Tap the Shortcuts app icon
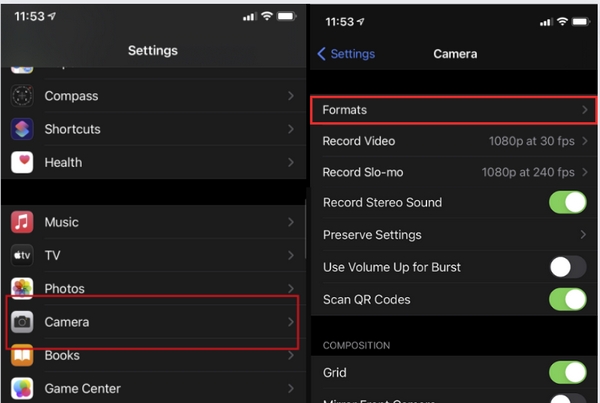600x403 pixels. (22, 129)
